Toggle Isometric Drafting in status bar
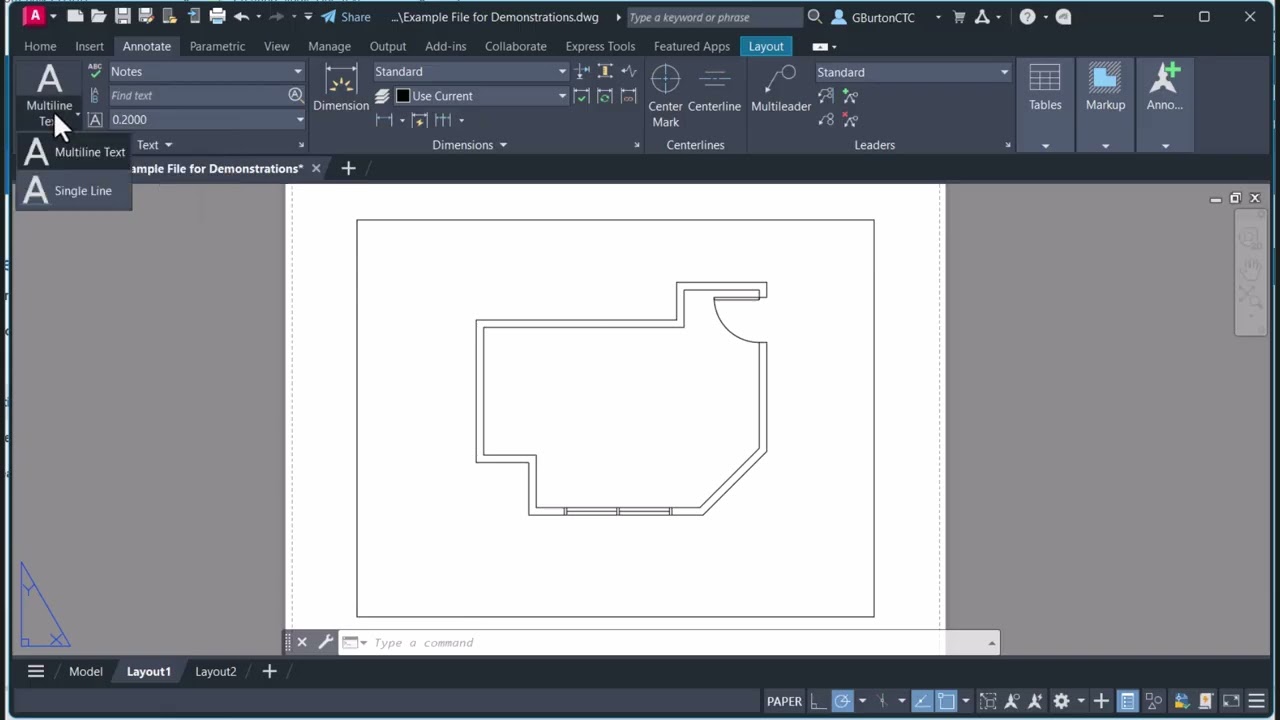Viewport: 1280px width, 720px height. (x=883, y=701)
